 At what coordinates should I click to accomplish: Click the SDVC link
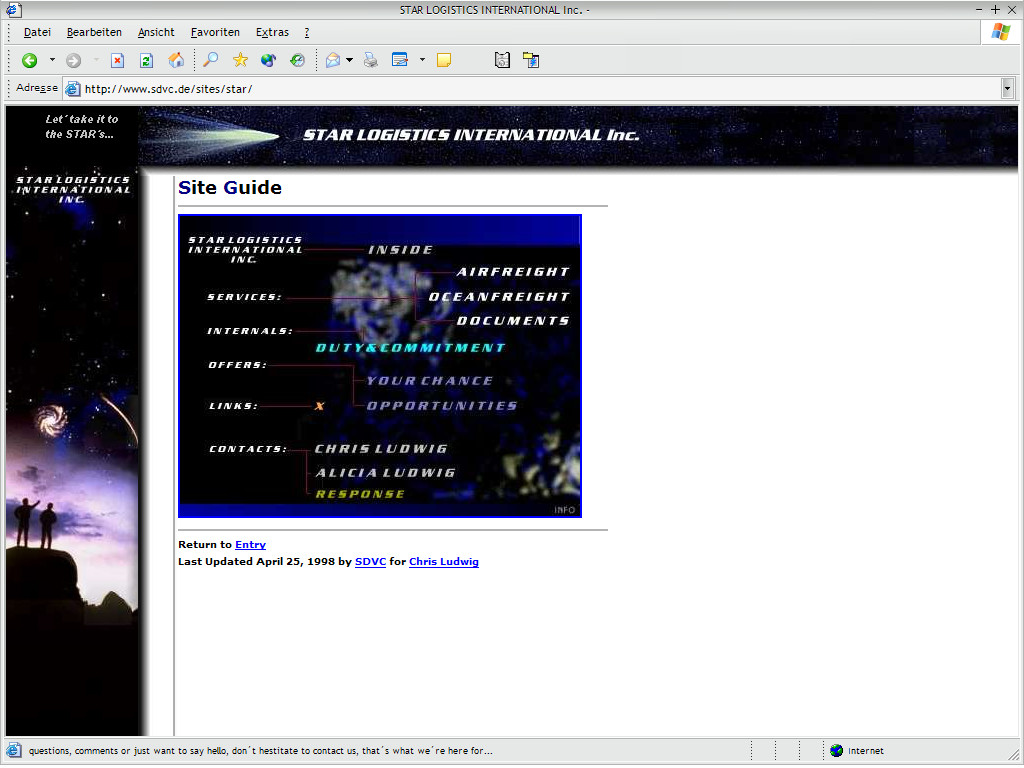click(370, 562)
